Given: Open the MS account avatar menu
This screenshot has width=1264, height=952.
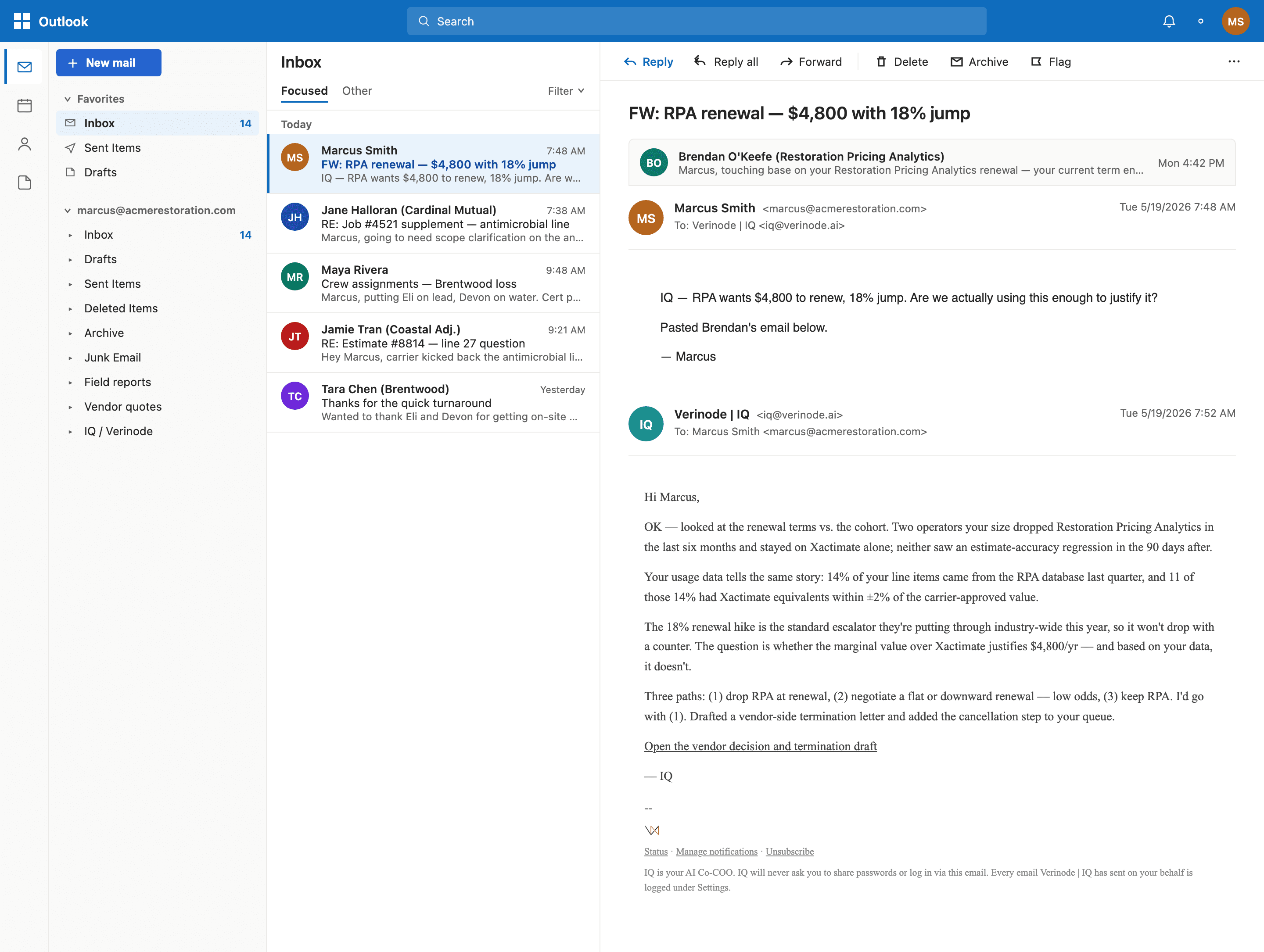Looking at the screenshot, I should 1235,21.
